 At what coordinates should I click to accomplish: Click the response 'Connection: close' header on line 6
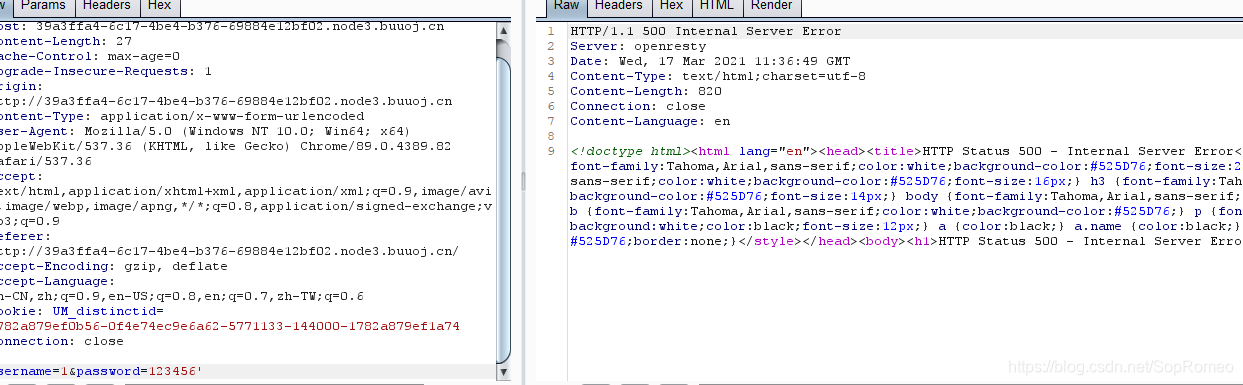[638, 106]
